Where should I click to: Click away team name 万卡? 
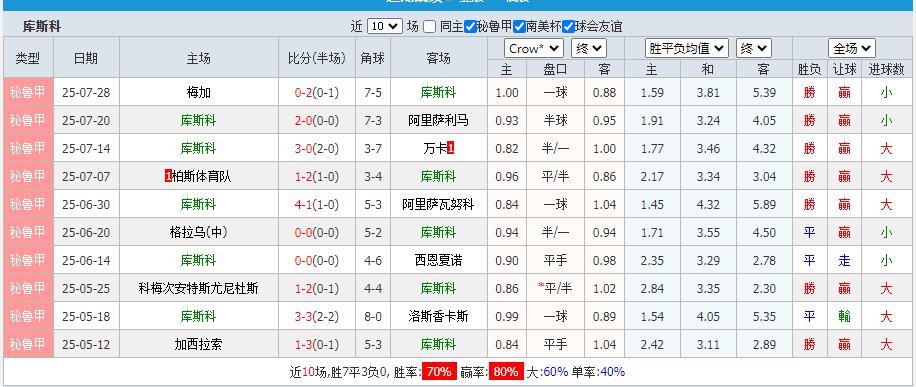click(435, 148)
